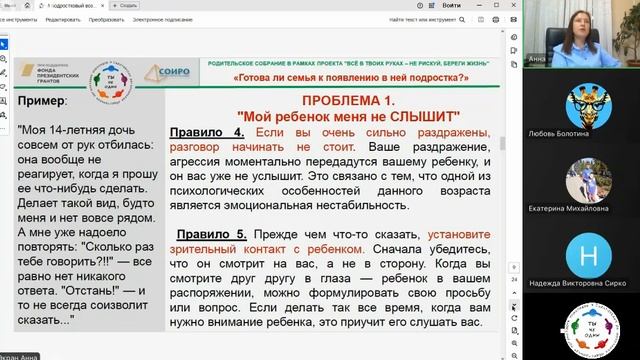Select the freehand draw tool in left toolbar
Image resolution: width=640 pixels, height=360 pixels.
(3, 87)
